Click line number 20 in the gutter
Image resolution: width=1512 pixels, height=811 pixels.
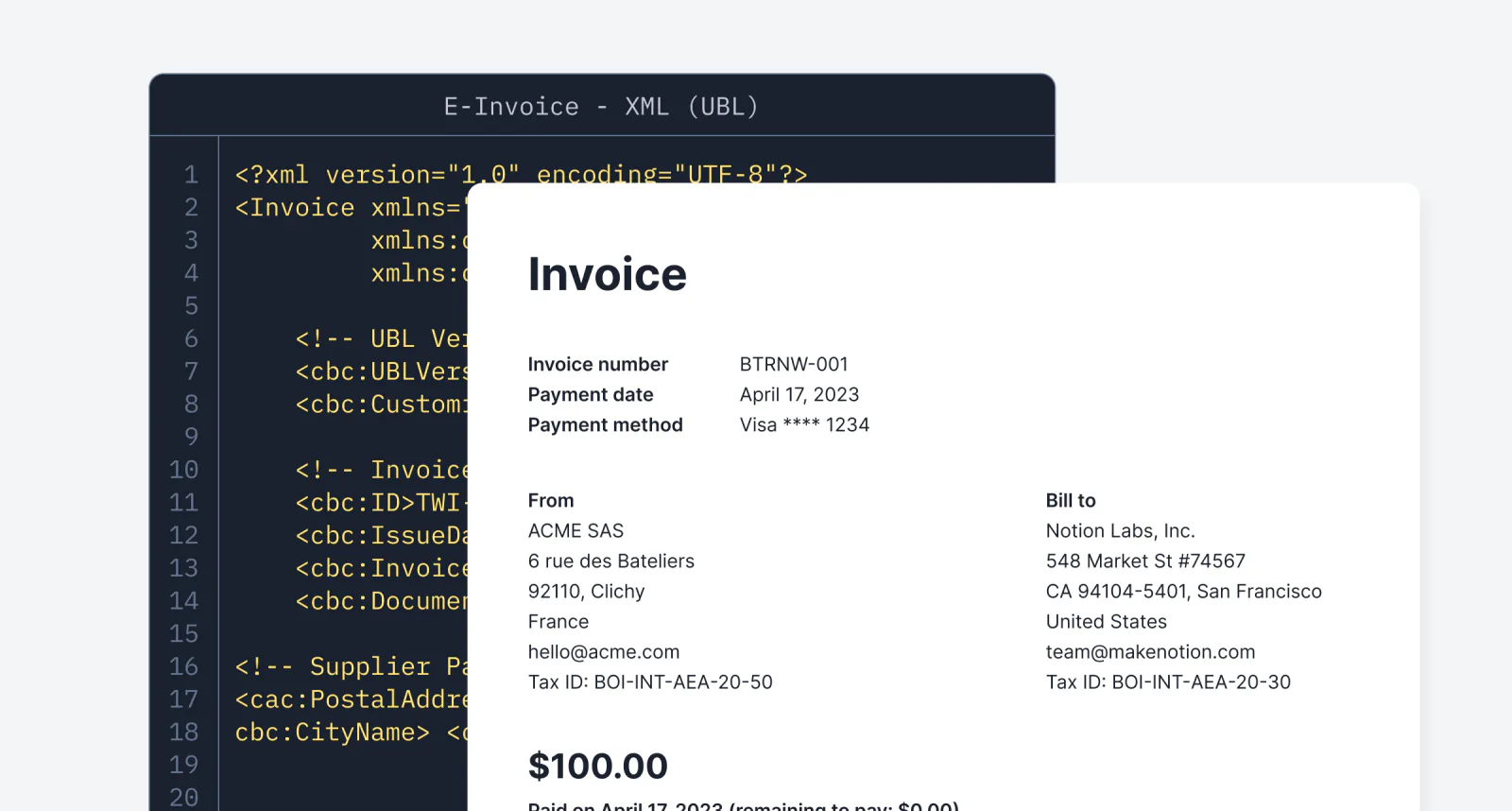coord(183,798)
